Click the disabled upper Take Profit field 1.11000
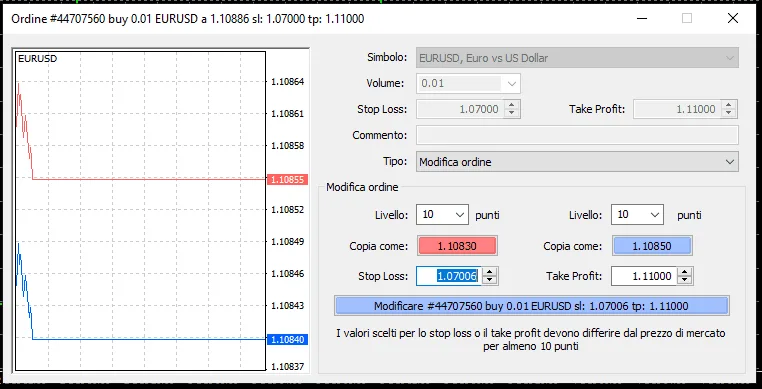The width and height of the screenshot is (762, 389). tap(677, 109)
